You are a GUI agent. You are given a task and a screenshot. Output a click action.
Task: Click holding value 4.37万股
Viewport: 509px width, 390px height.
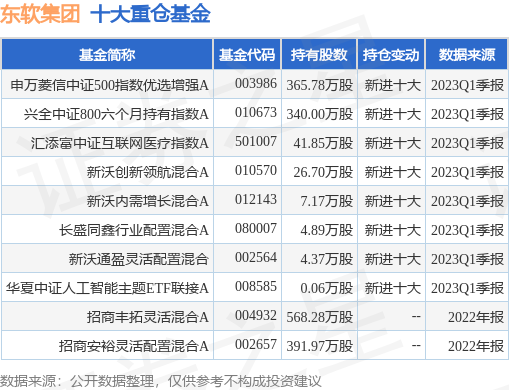pos(327,259)
